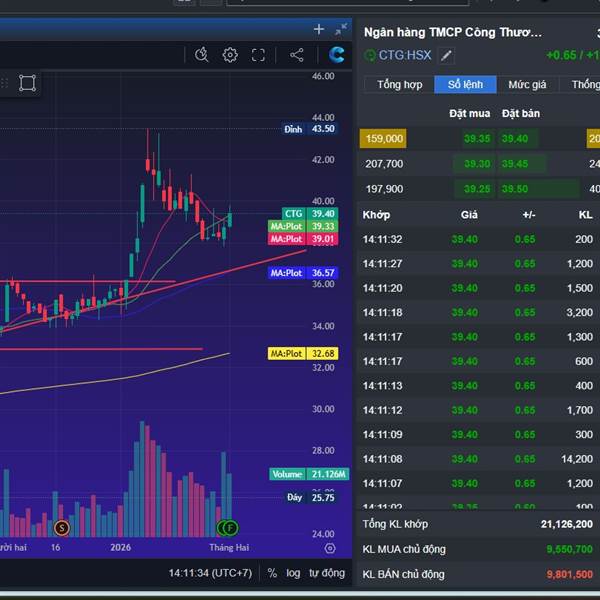
Task: Switch to the Tổng hợp tab
Action: [399, 85]
